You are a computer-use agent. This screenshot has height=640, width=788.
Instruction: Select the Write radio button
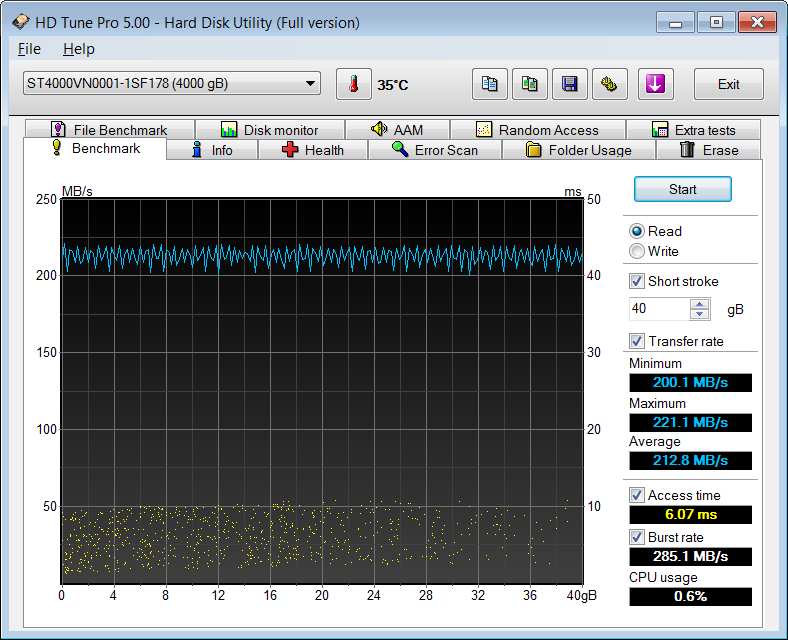(637, 251)
